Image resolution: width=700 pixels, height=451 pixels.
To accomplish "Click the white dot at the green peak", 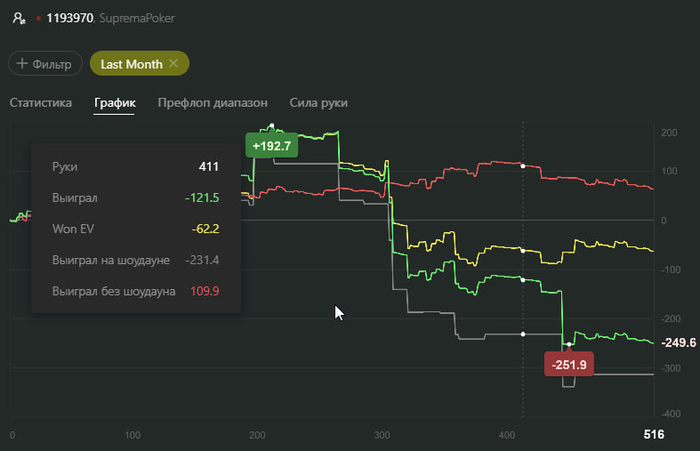I will (x=272, y=126).
